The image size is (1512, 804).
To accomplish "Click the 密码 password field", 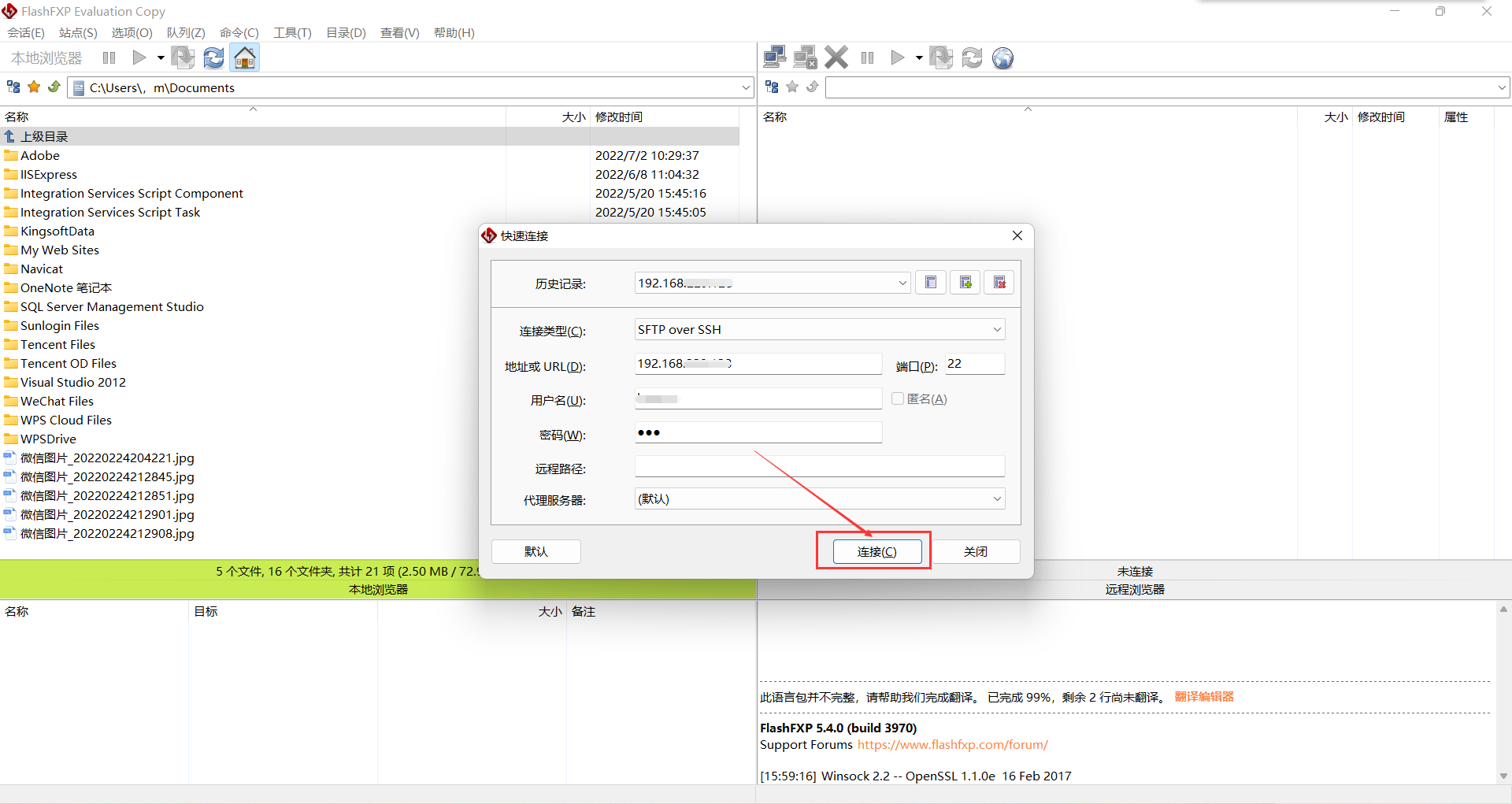I will pos(758,432).
